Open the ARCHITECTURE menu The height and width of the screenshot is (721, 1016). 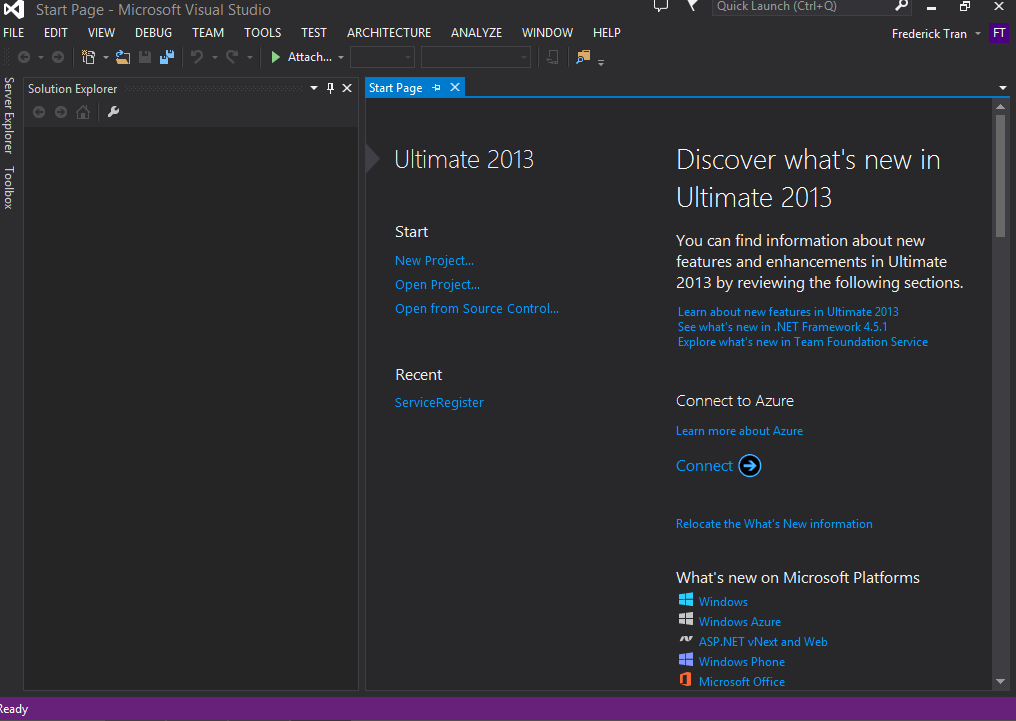pos(389,32)
